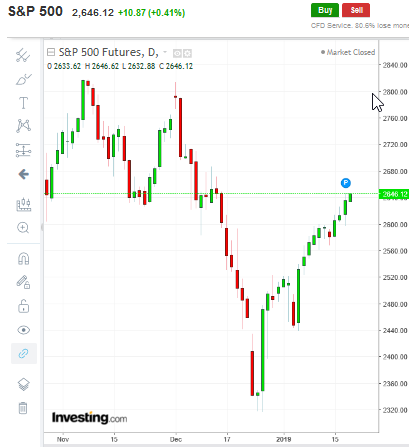Image resolution: width=409 pixels, height=447 pixels.
Task: Click the Nov date axis label
Action: (63, 439)
